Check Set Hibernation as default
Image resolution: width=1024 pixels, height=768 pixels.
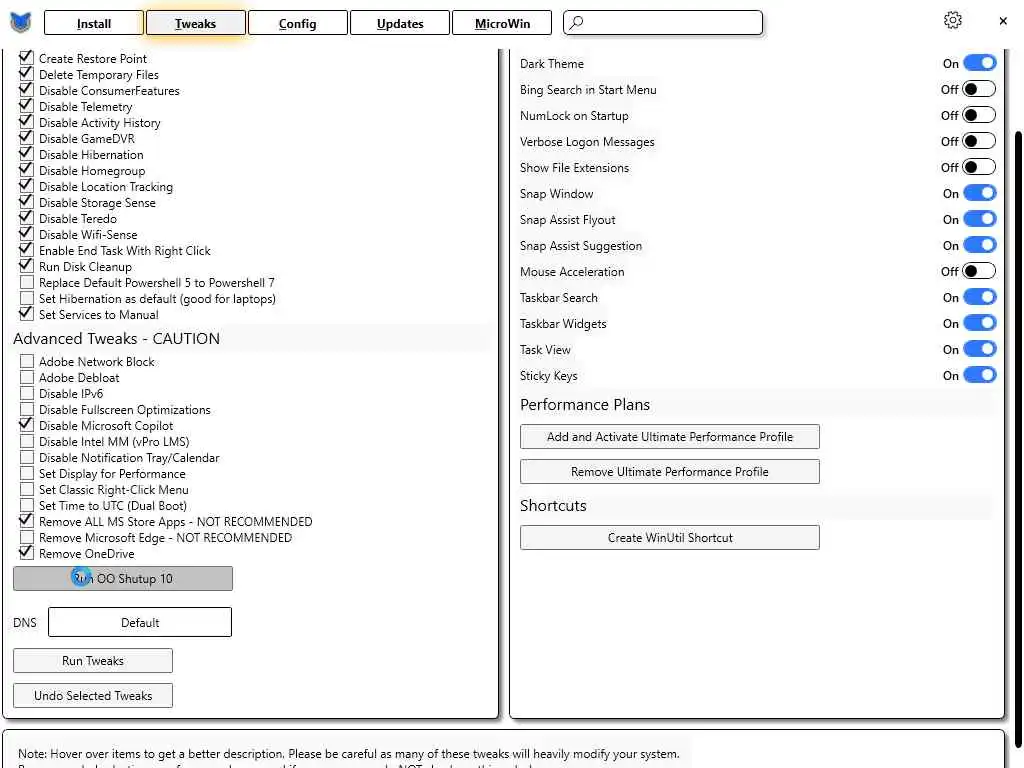(26, 298)
